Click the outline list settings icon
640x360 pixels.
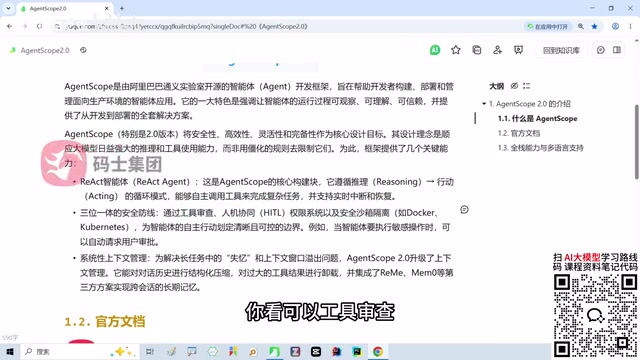[527, 86]
